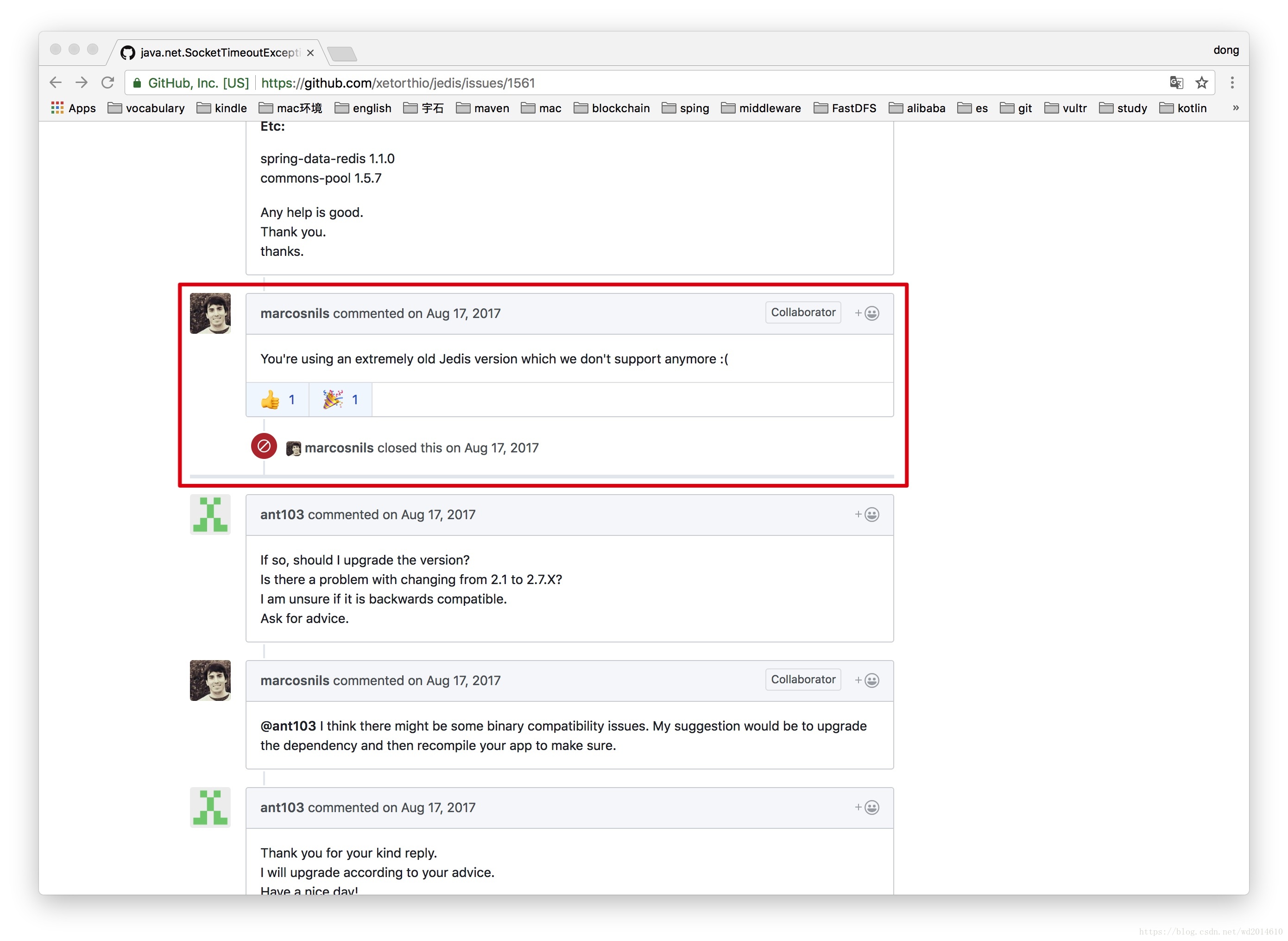This screenshot has width=1288, height=941.
Task: Click marcosnils username on the Jedis version comment
Action: click(x=295, y=313)
